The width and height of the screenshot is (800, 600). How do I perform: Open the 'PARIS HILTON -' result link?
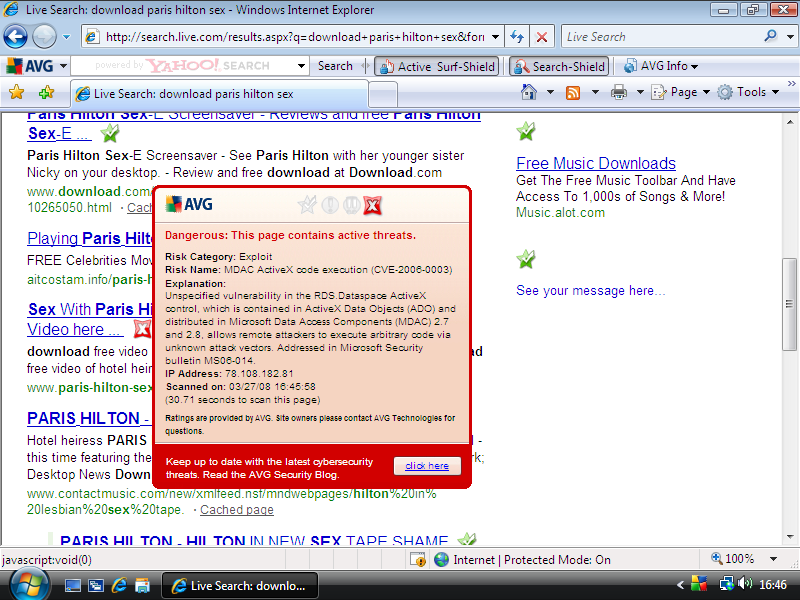[88, 418]
